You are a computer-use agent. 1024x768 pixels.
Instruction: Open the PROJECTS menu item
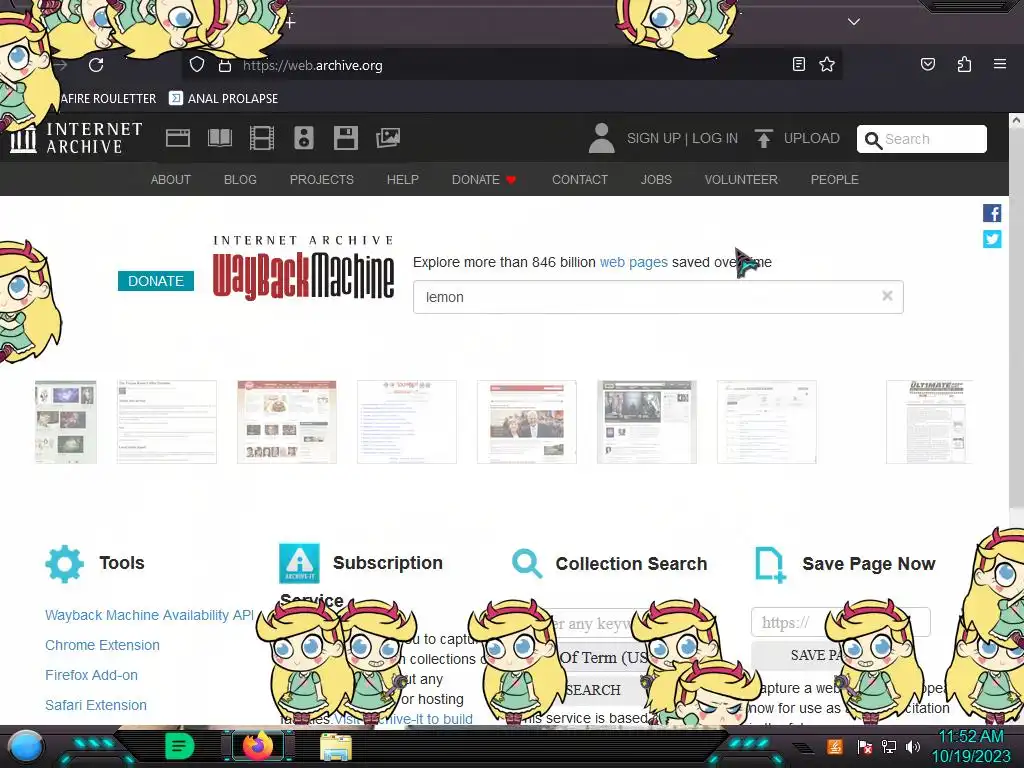(321, 180)
